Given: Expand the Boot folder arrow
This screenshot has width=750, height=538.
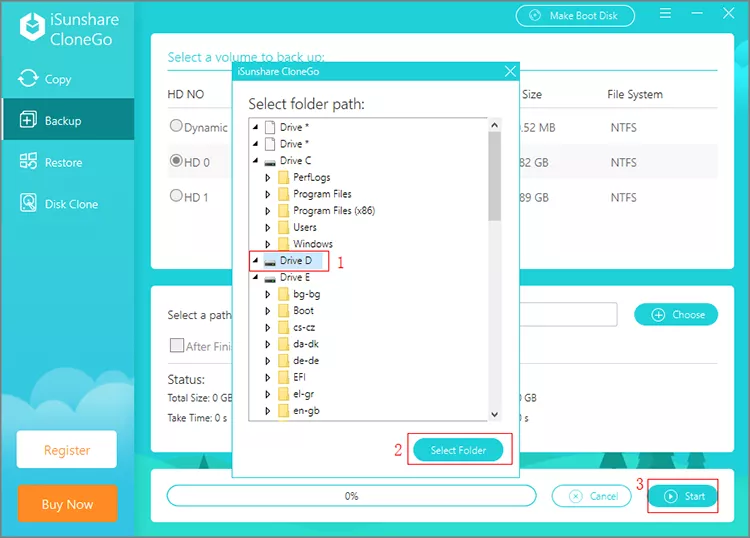Looking at the screenshot, I should coord(268,311).
